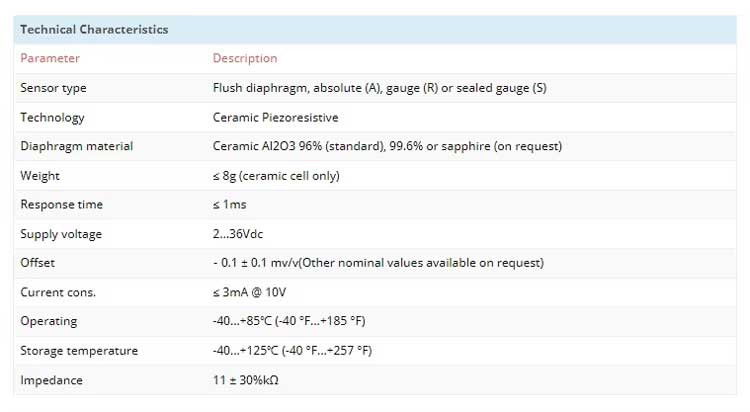The width and height of the screenshot is (750, 412).
Task: Click the Supply voltage label
Action: coord(61,234)
